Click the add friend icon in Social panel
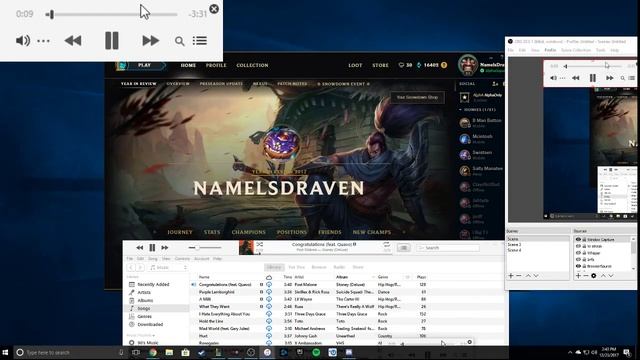Image resolution: width=640 pixels, height=360 pixels. (x=495, y=84)
